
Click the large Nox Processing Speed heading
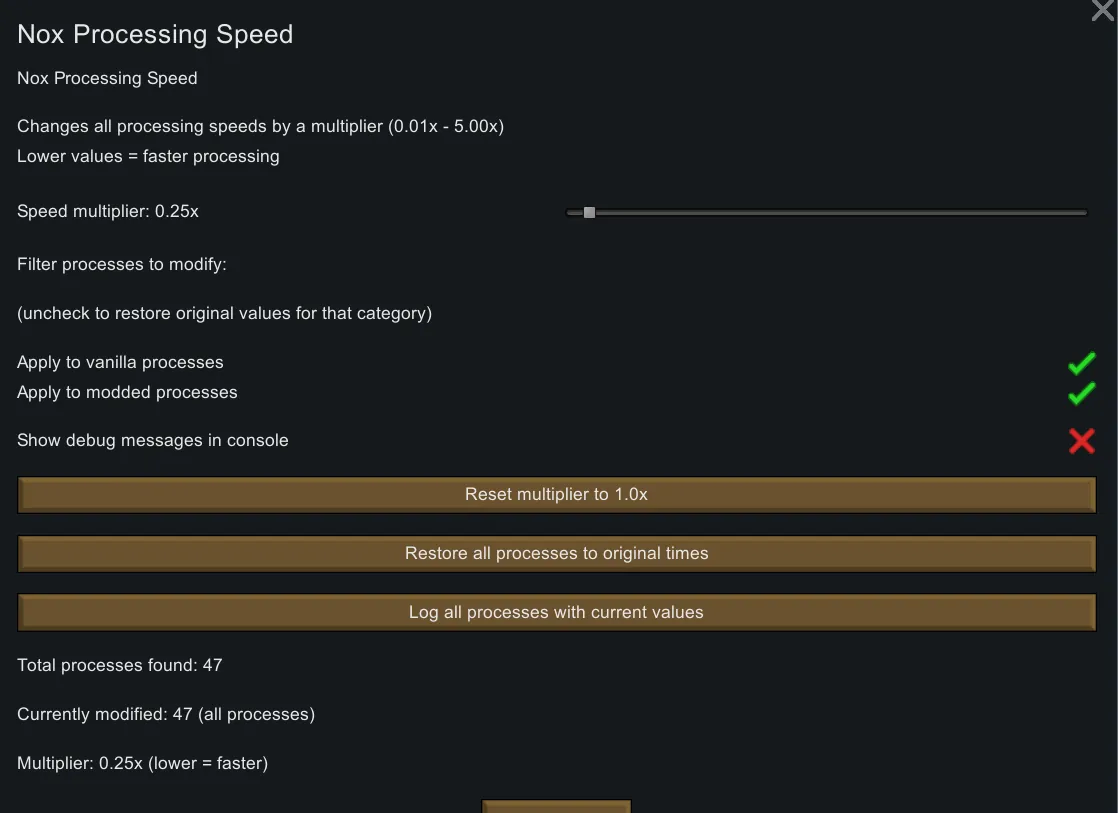(155, 34)
